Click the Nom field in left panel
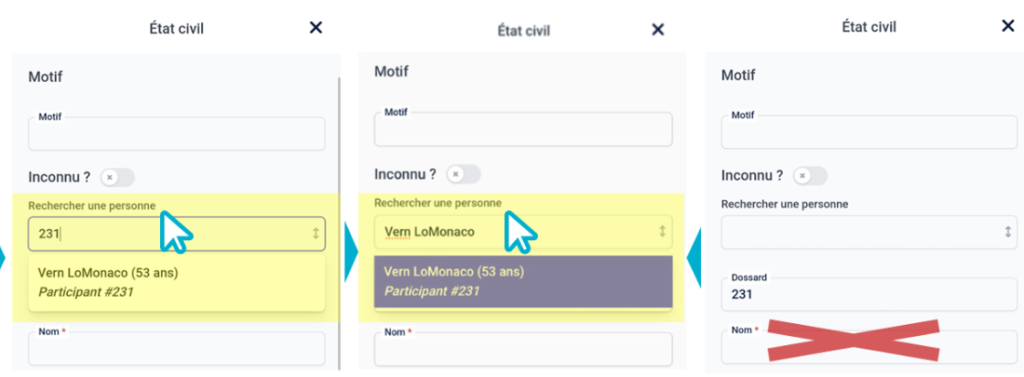Viewport: 1024px width, 377px height. [176, 348]
